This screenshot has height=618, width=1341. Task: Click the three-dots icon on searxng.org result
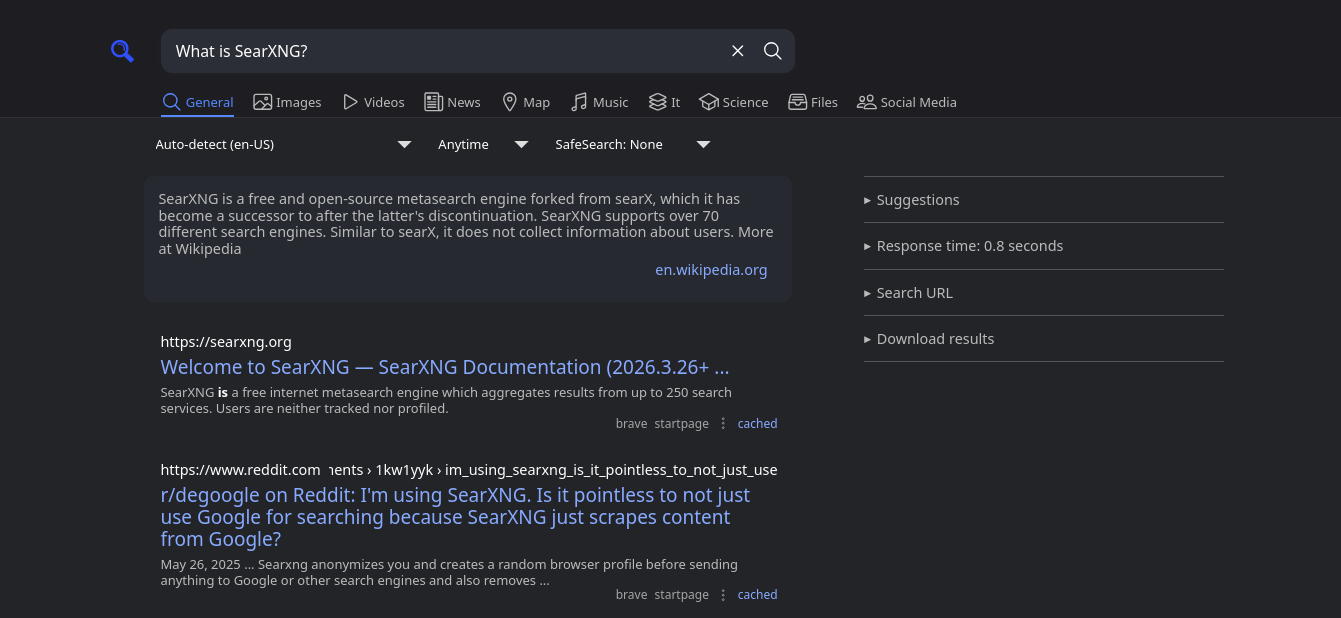723,424
